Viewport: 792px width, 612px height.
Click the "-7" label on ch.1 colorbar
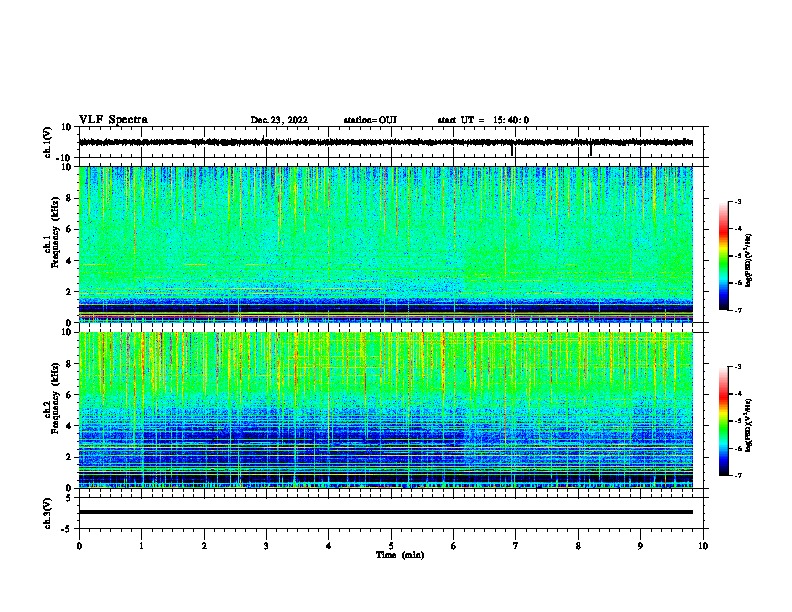click(737, 310)
